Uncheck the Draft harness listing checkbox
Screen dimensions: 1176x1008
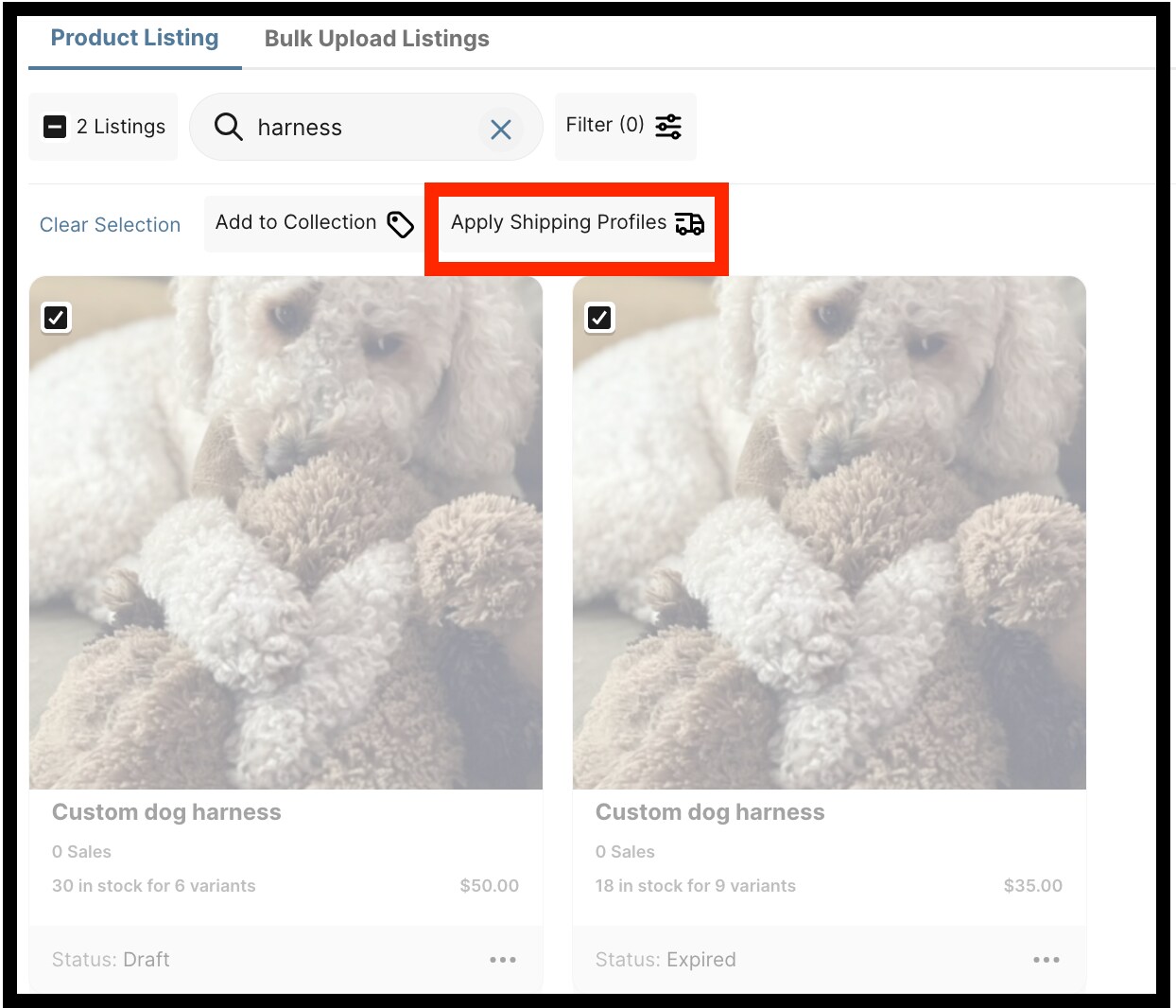click(56, 318)
